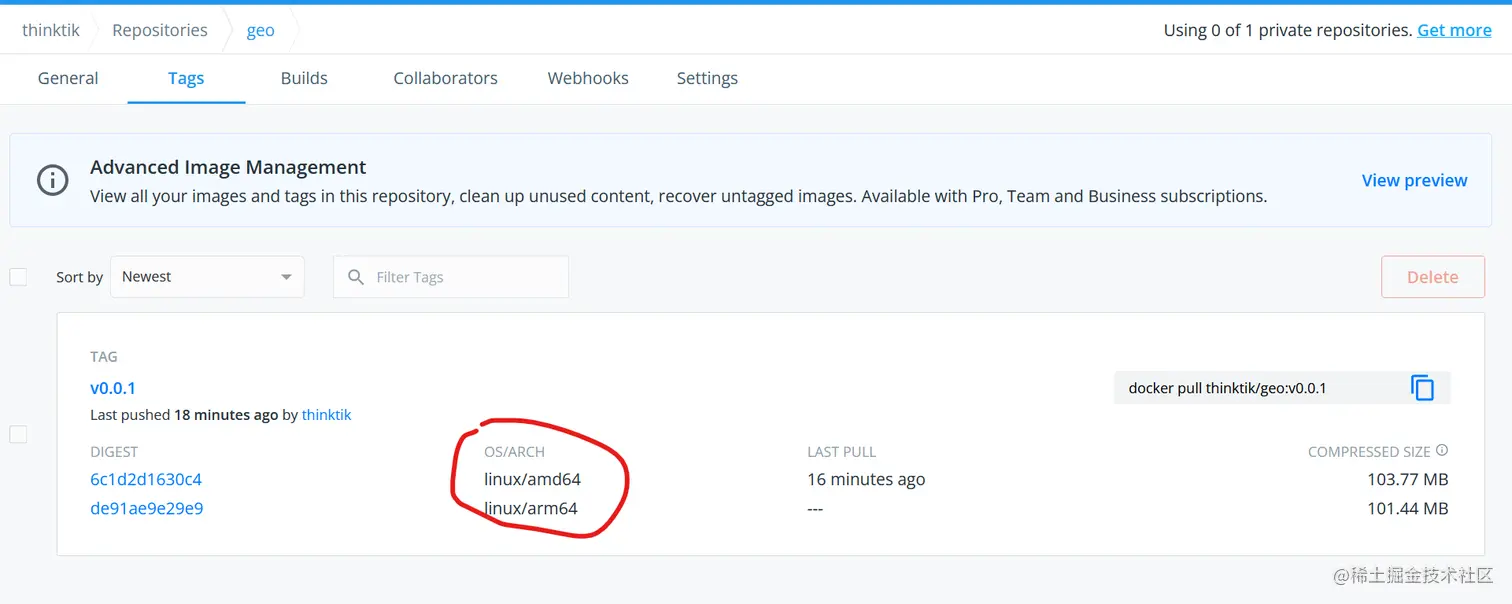Click the Advanced Image Management heading

tap(228, 167)
